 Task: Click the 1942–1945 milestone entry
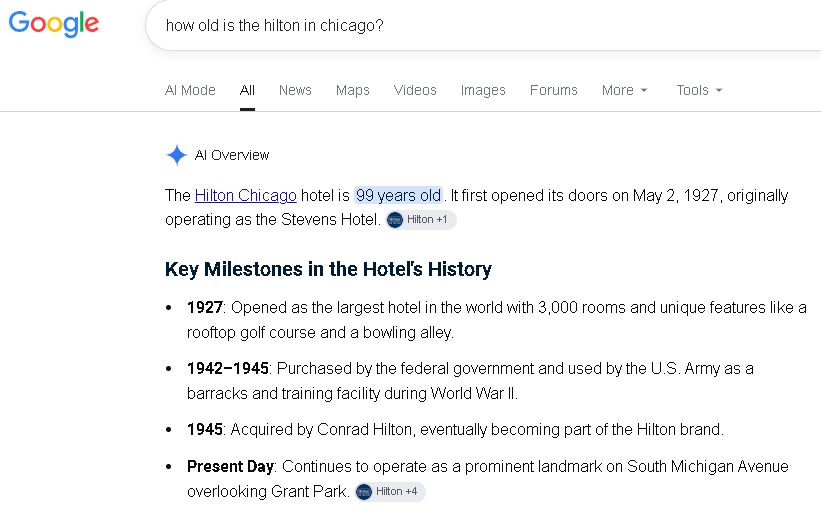pos(470,381)
